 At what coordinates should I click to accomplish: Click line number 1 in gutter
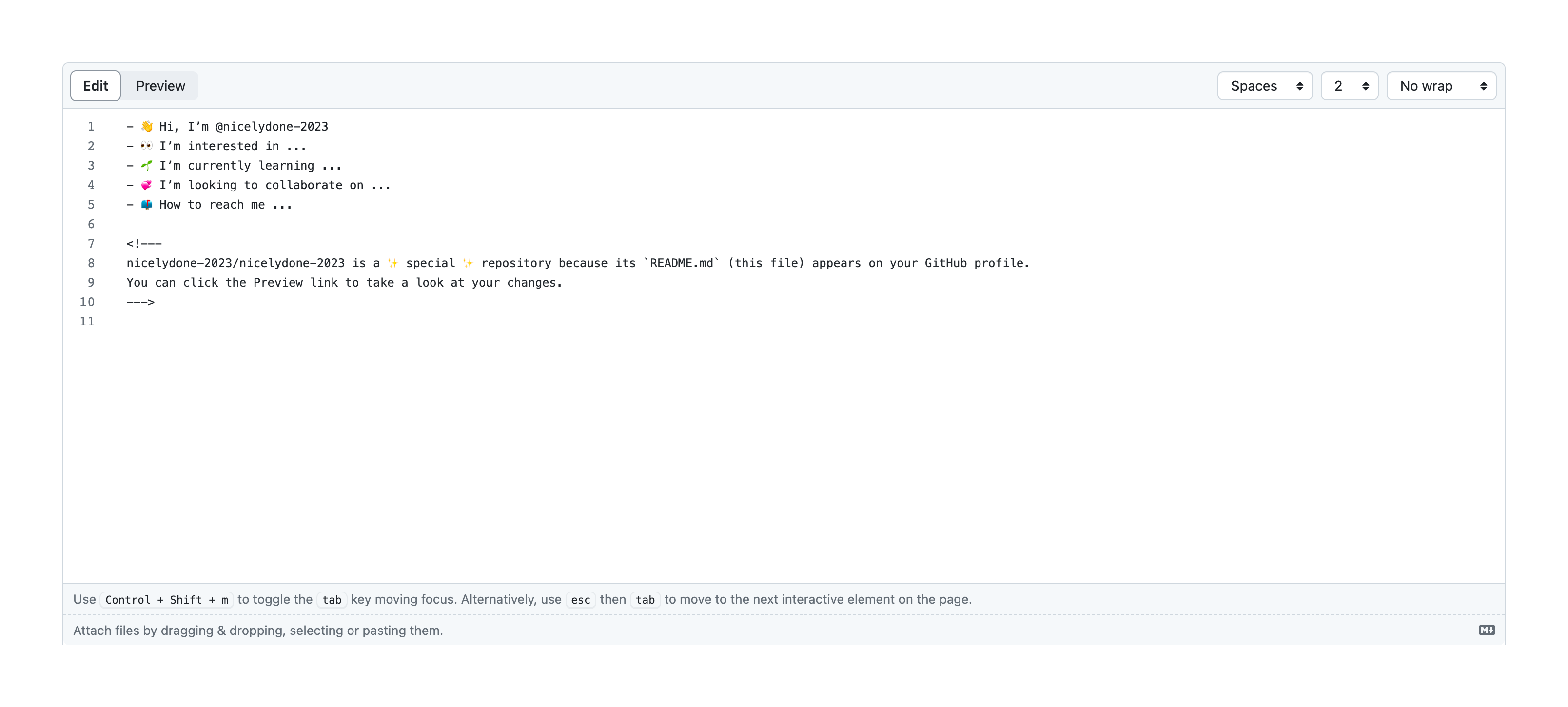point(91,127)
